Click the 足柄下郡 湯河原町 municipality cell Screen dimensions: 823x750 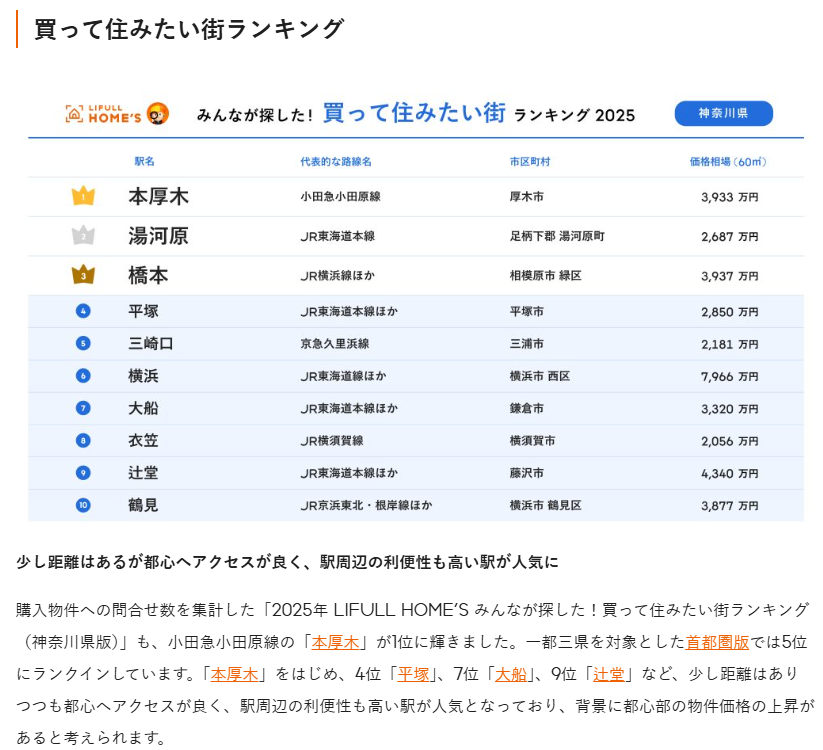[557, 236]
